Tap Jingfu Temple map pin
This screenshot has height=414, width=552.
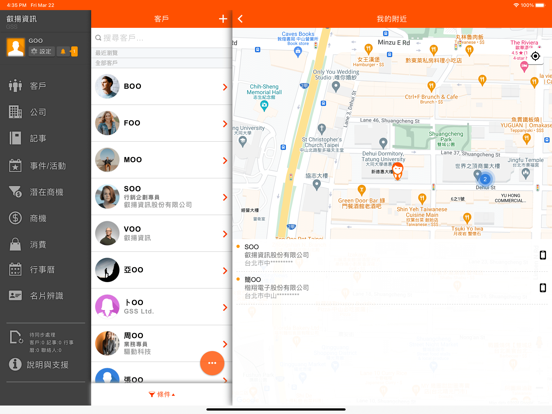tap(526, 174)
